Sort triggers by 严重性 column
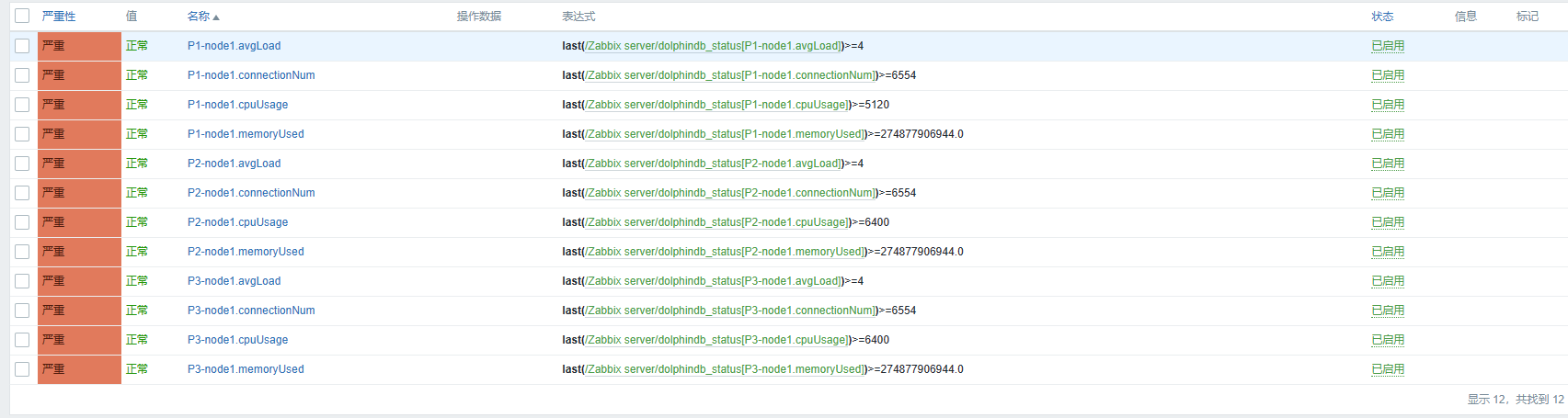The width and height of the screenshot is (1568, 418). coord(59,17)
